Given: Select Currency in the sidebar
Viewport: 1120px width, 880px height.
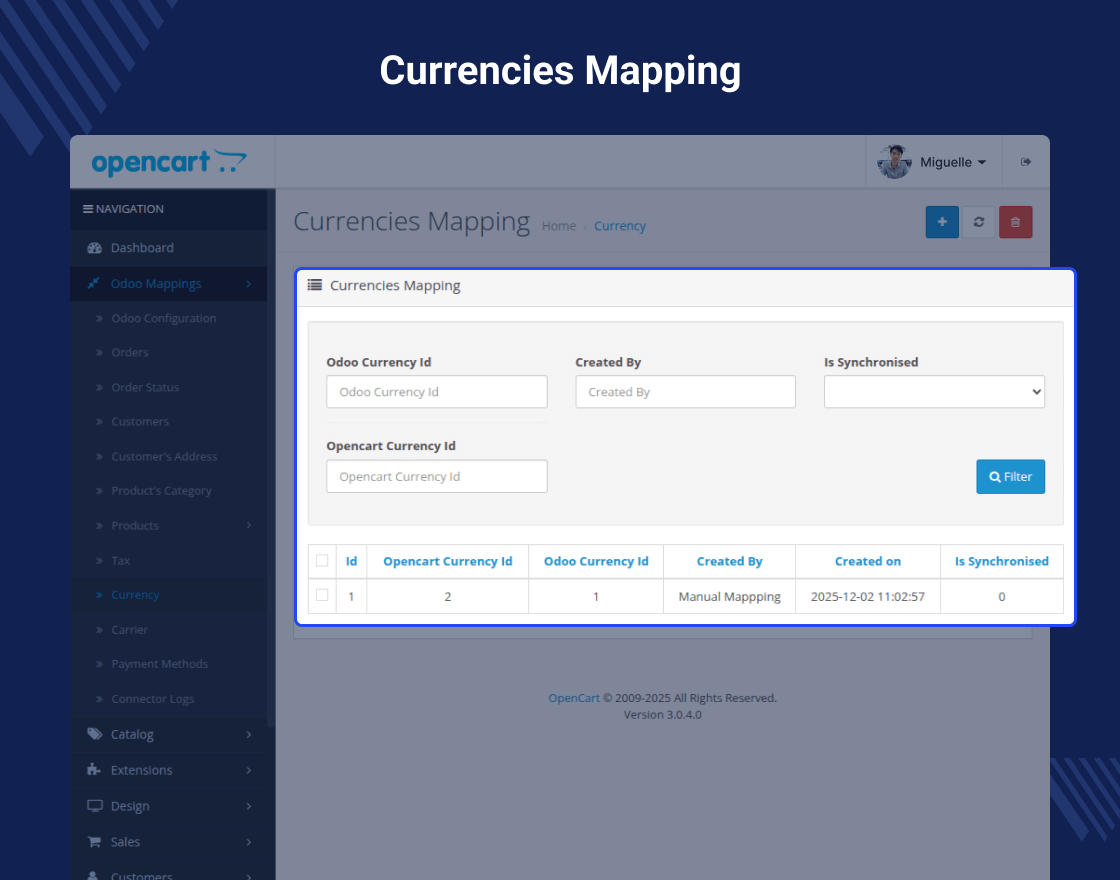Looking at the screenshot, I should [135, 595].
